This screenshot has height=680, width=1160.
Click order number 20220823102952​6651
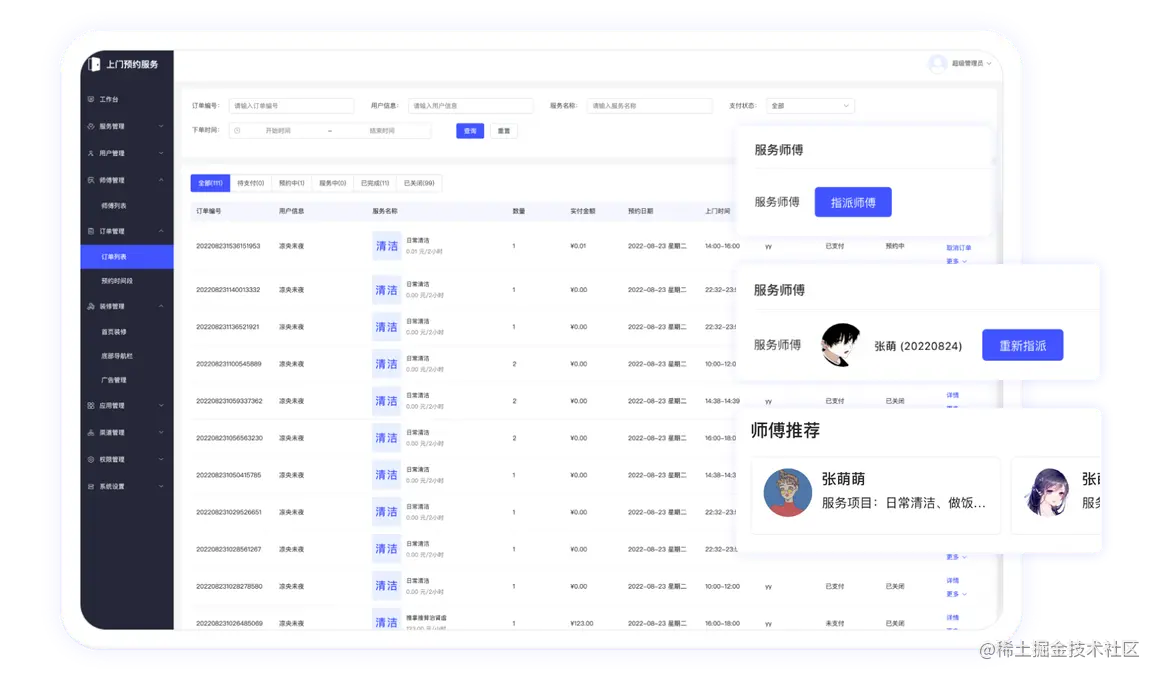[x=229, y=512]
